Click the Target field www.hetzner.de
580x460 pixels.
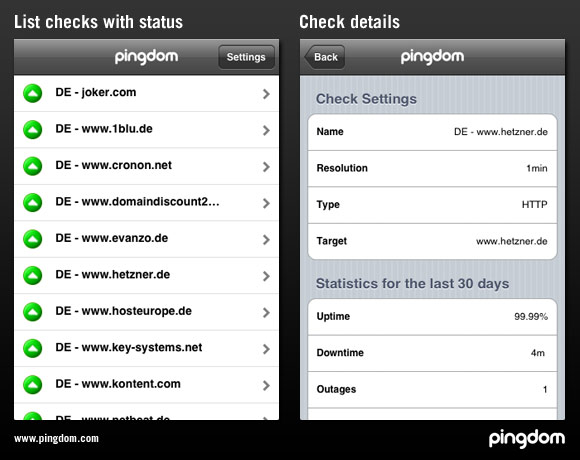(x=432, y=241)
